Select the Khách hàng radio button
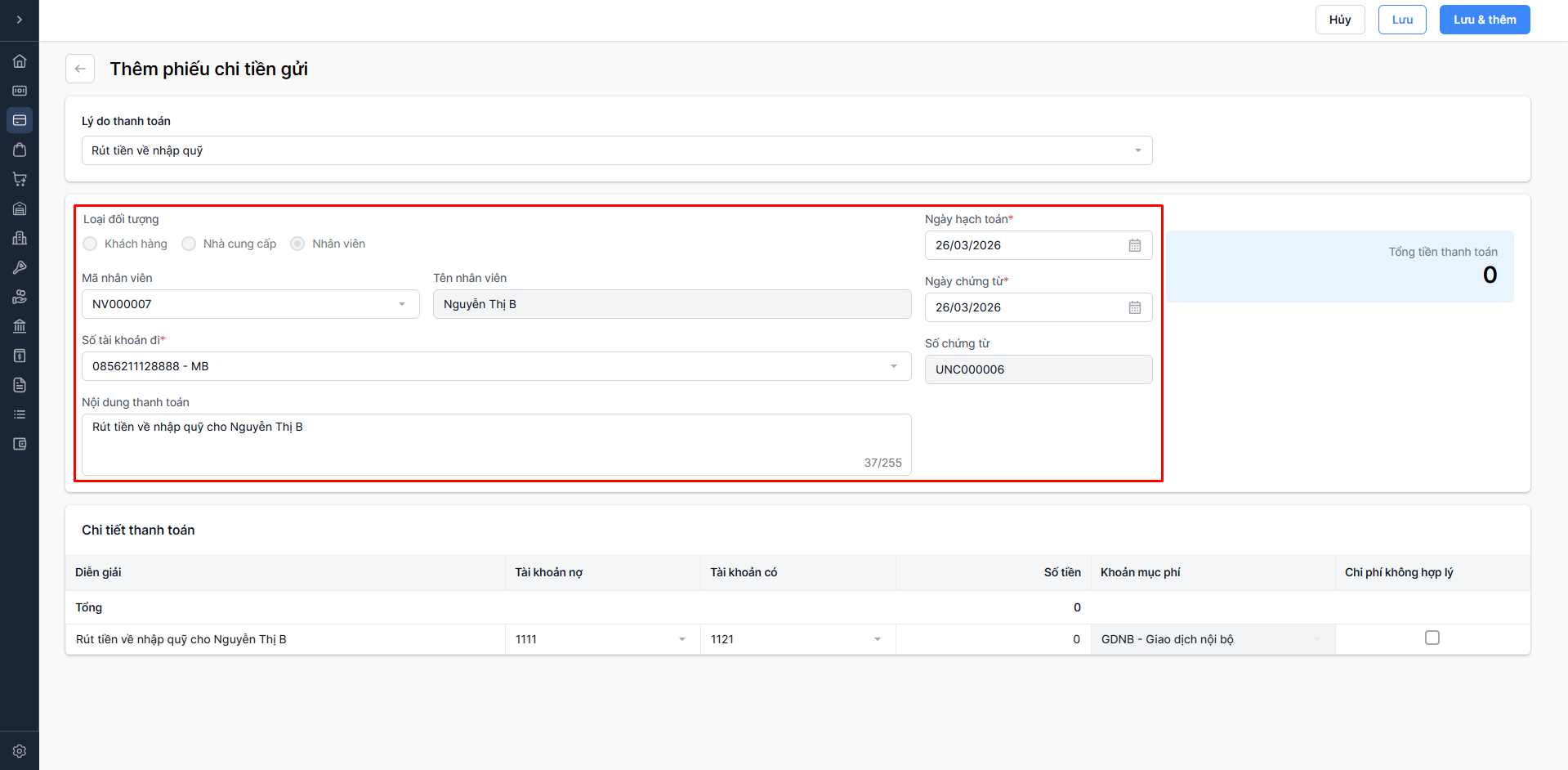The width and height of the screenshot is (1568, 770). coord(90,244)
